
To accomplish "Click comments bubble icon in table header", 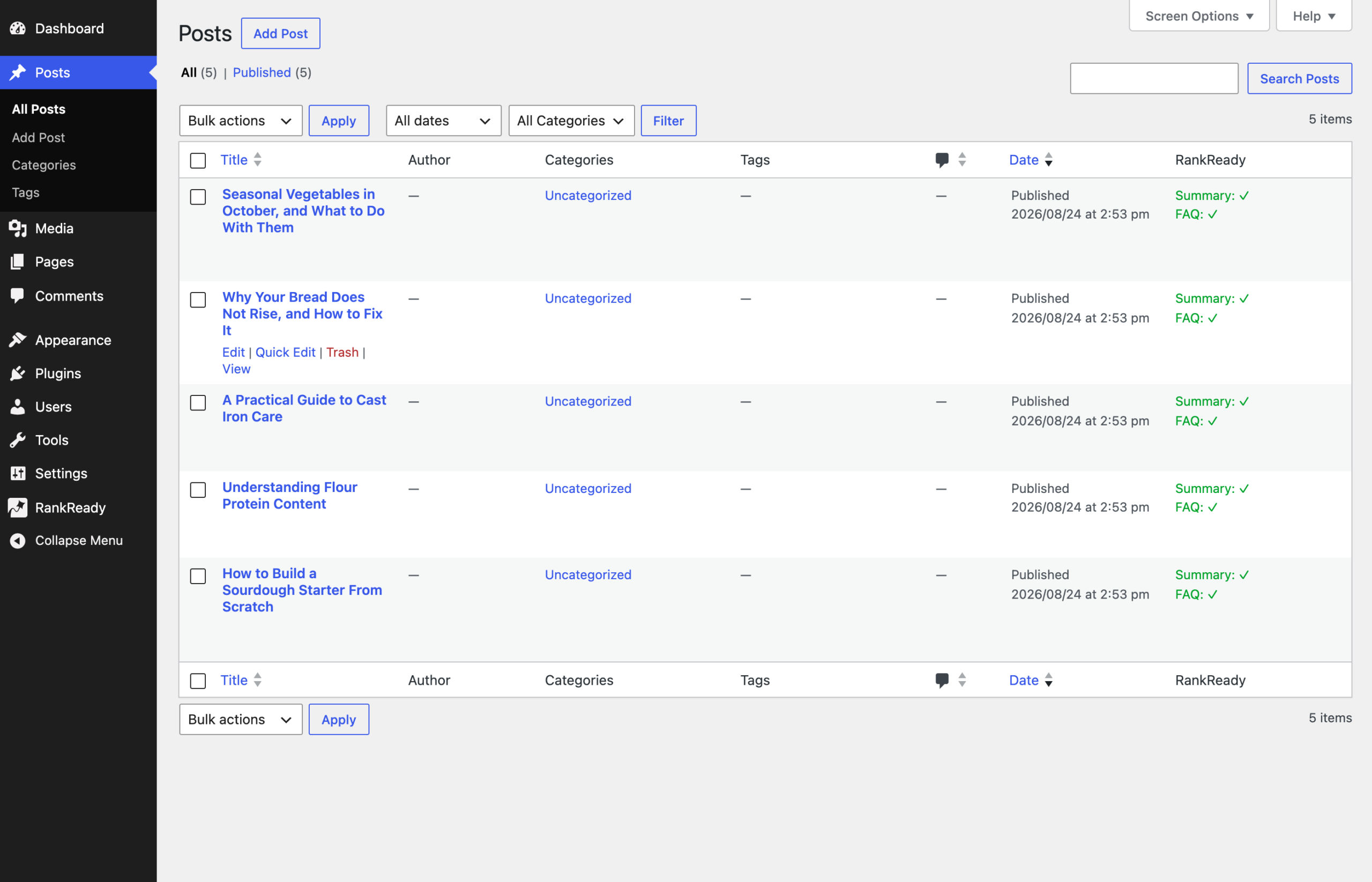I will tap(942, 160).
